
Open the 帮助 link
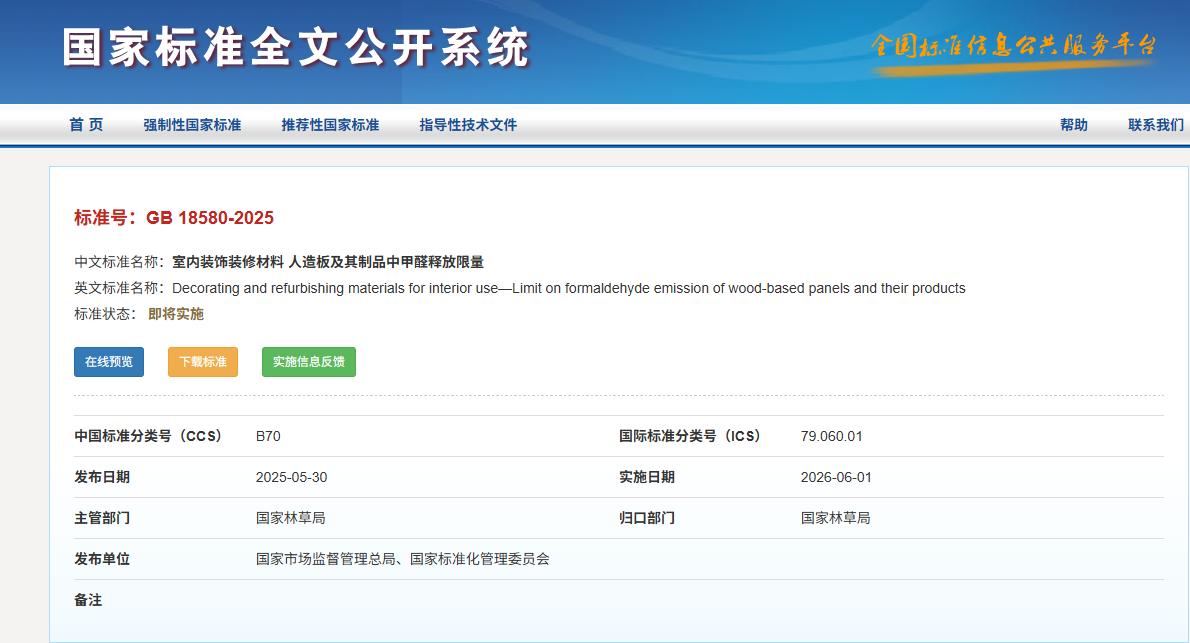pos(1074,125)
